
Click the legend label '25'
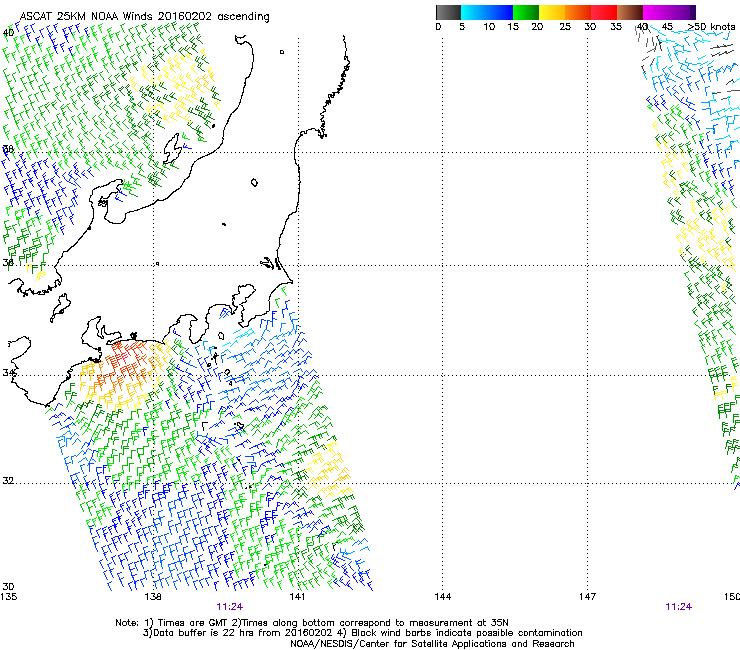point(565,27)
